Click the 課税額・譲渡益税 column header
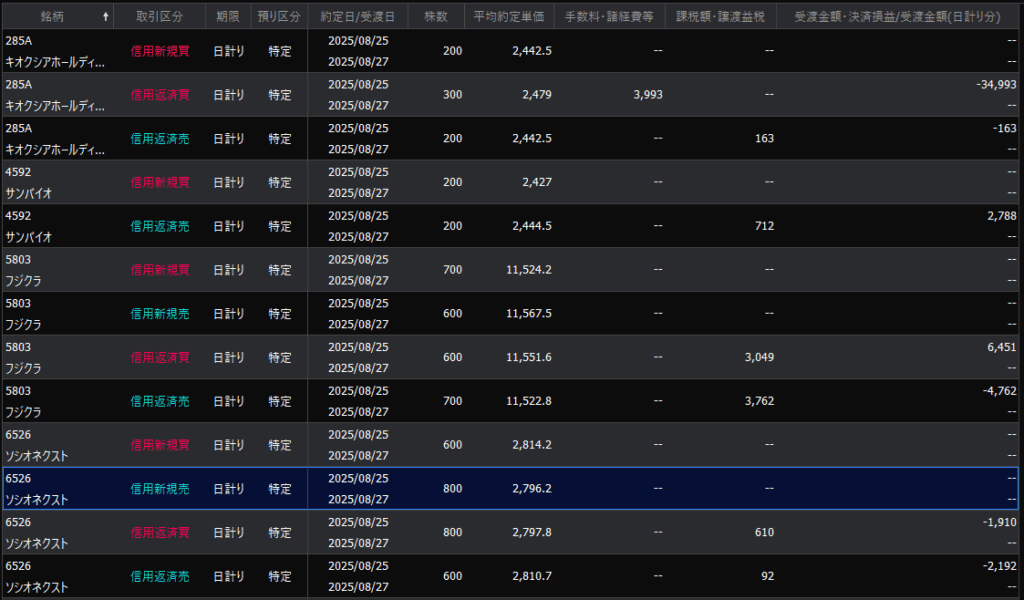 pyautogui.click(x=720, y=17)
